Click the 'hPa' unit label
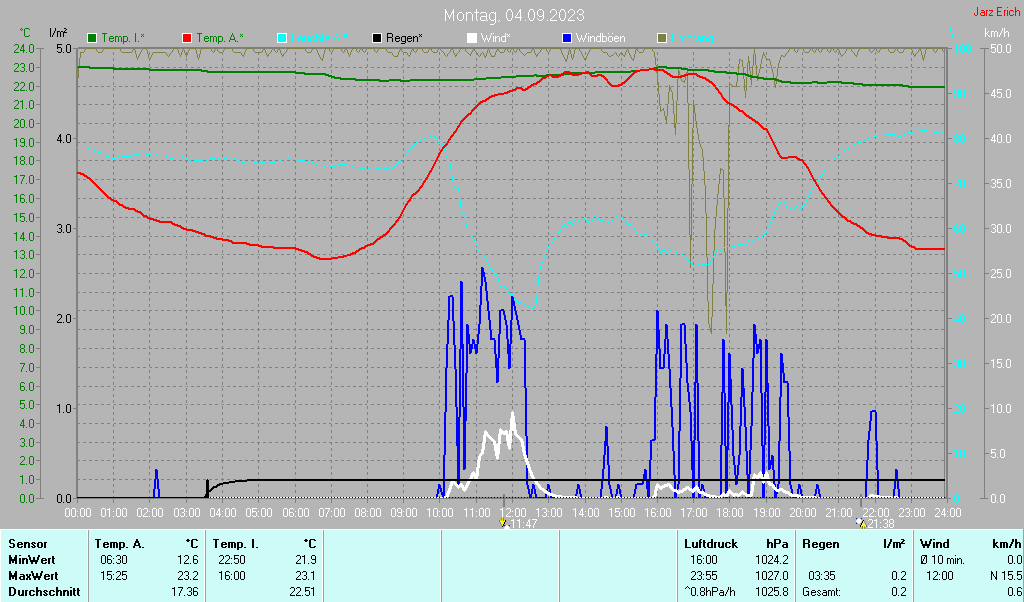 pyautogui.click(x=777, y=544)
